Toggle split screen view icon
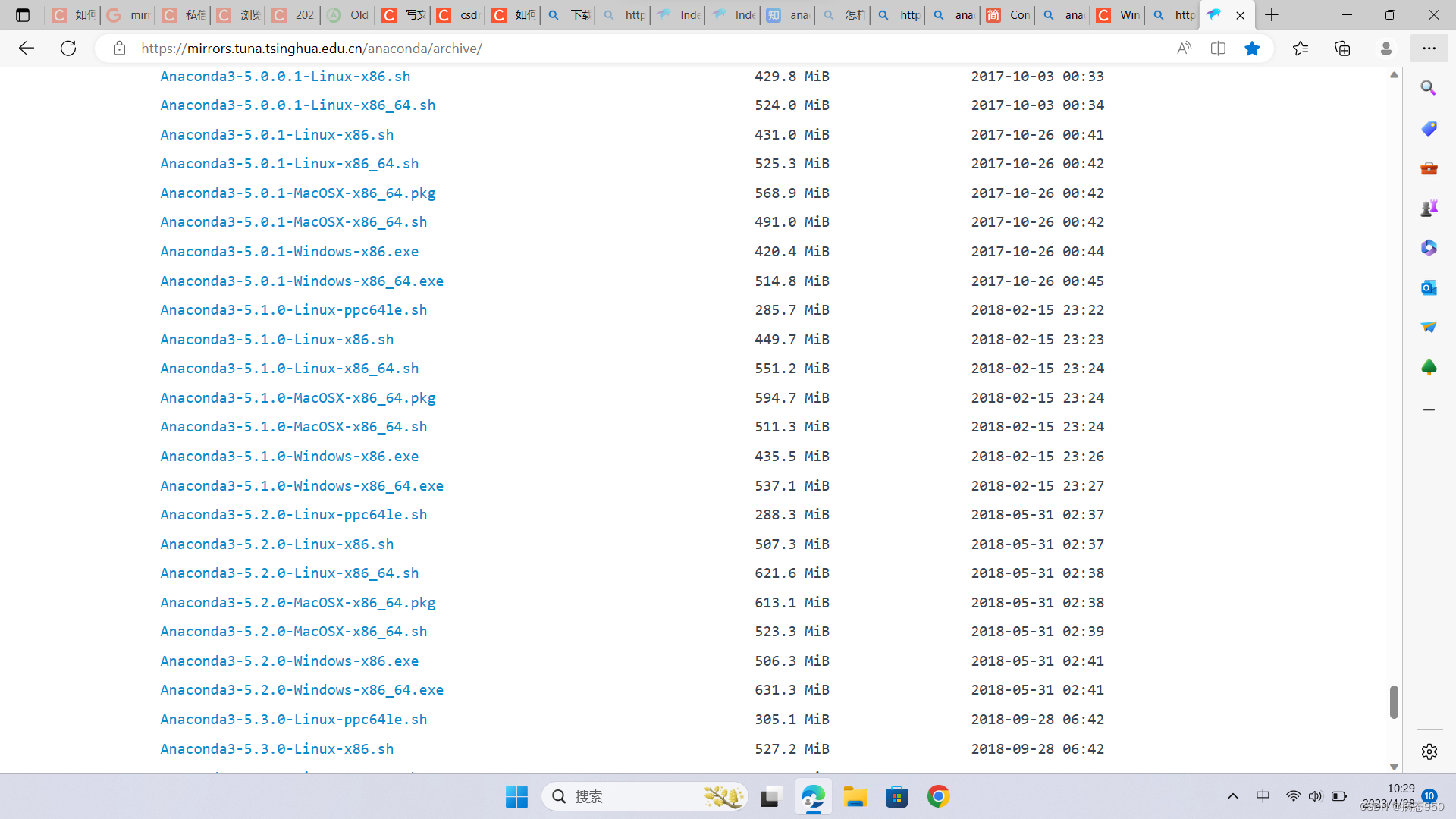1456x819 pixels. [x=1218, y=49]
